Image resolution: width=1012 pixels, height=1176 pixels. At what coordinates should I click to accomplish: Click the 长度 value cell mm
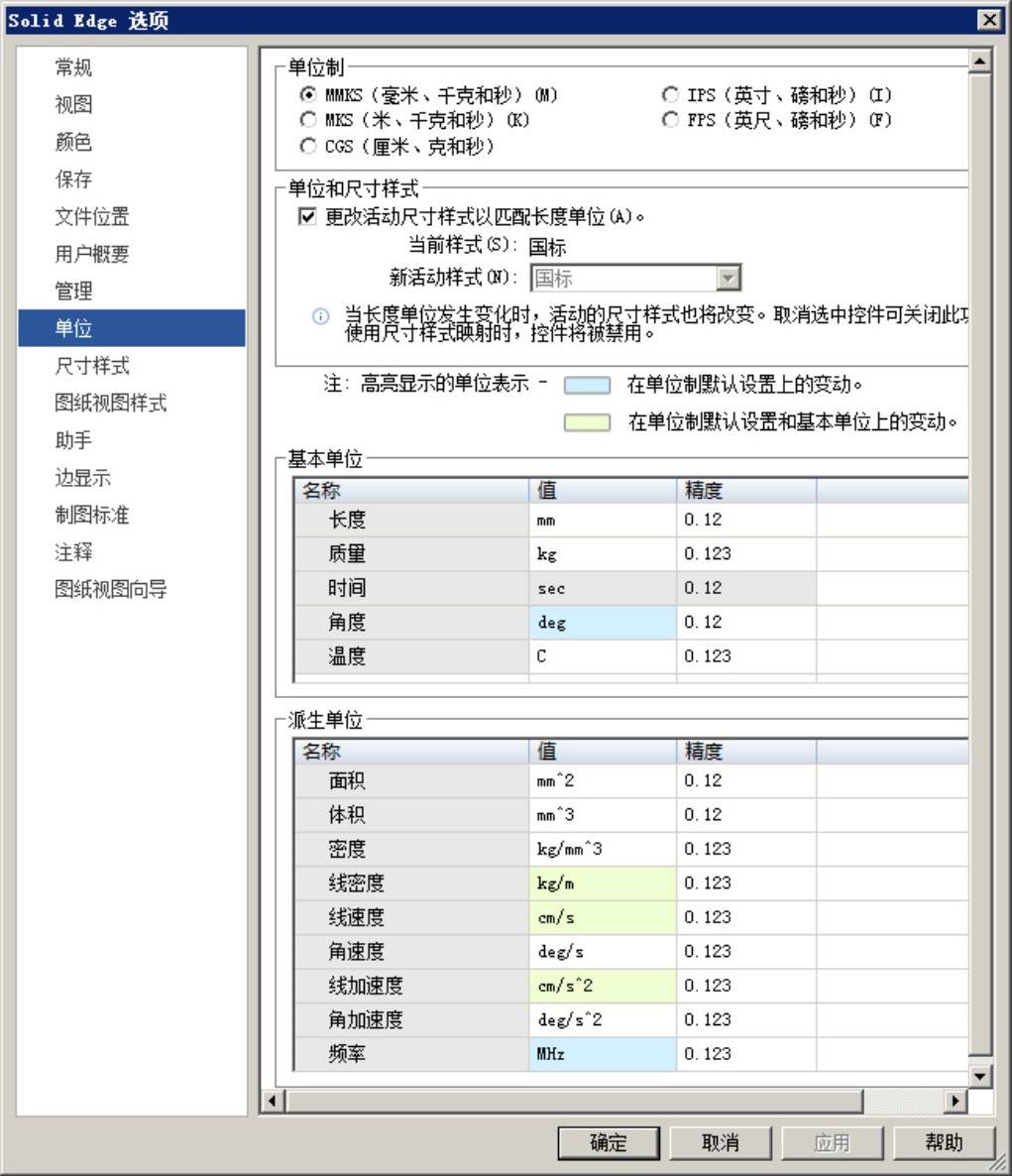603,520
